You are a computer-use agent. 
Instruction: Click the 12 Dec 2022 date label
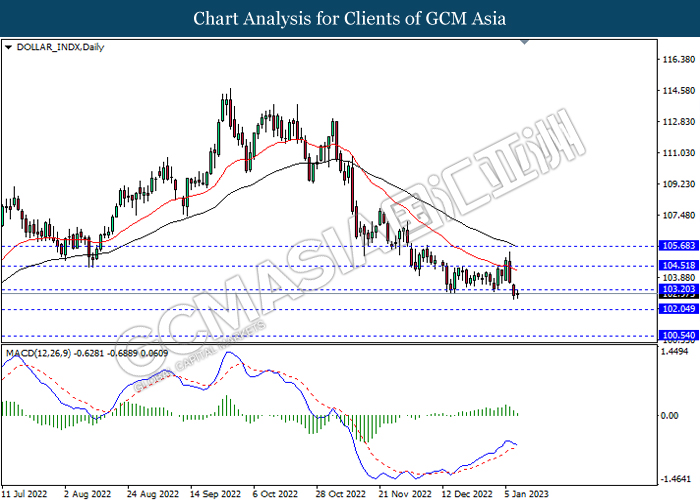pos(467,494)
